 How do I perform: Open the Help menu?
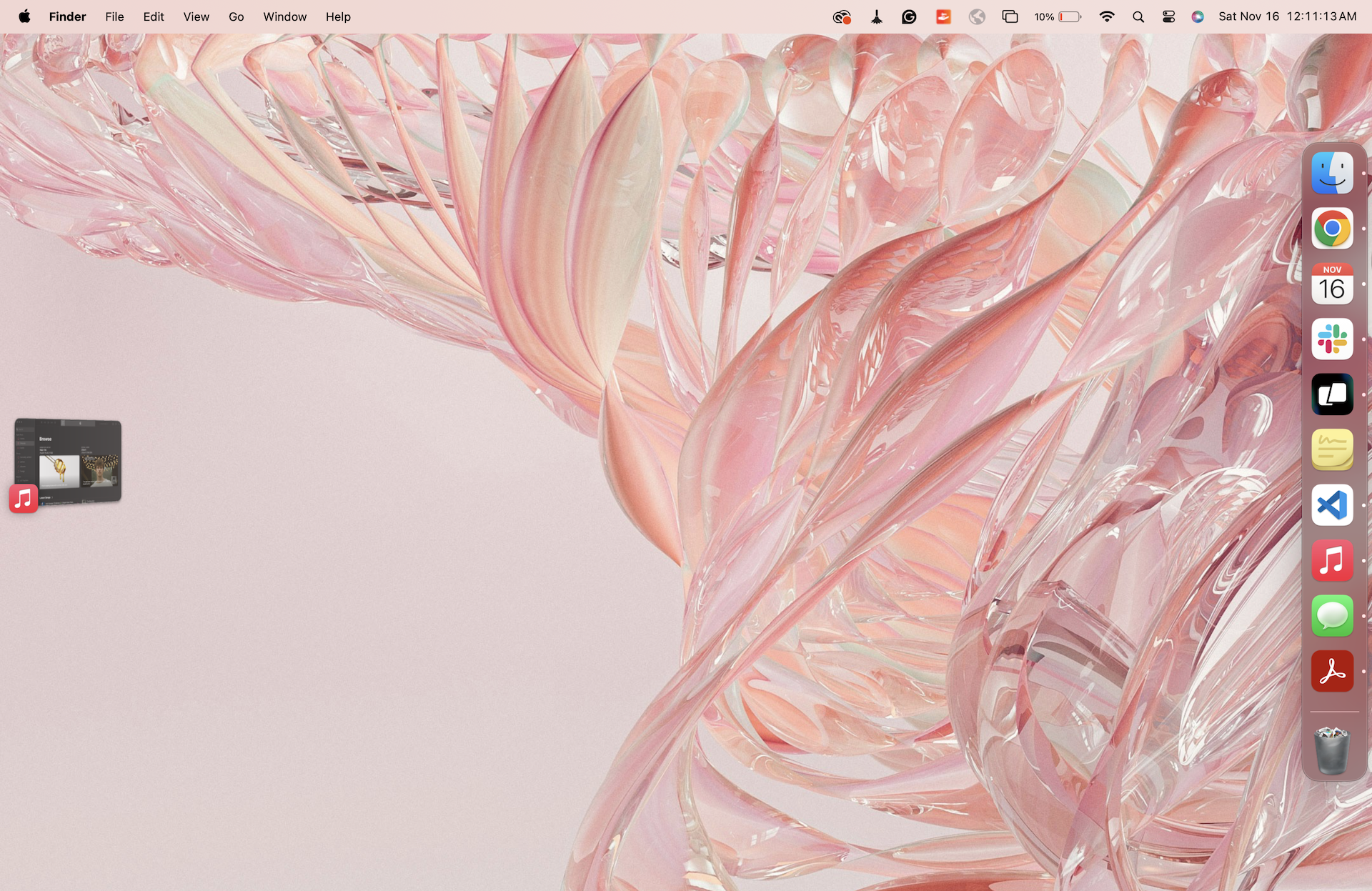tap(338, 16)
